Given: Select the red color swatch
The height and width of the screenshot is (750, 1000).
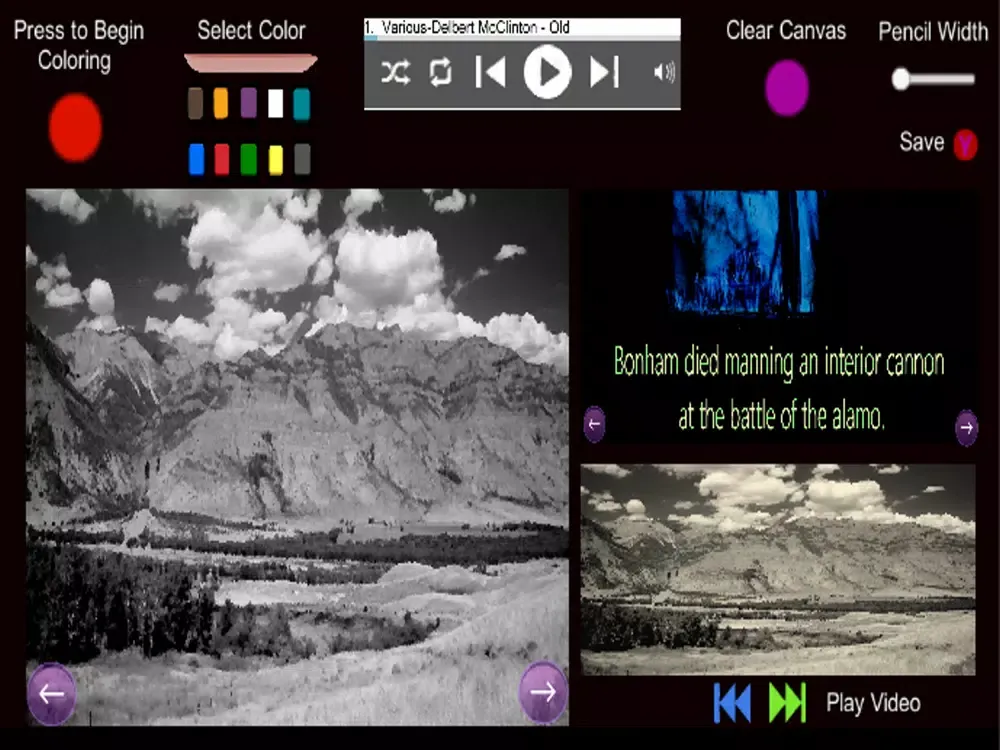Looking at the screenshot, I should (222, 159).
